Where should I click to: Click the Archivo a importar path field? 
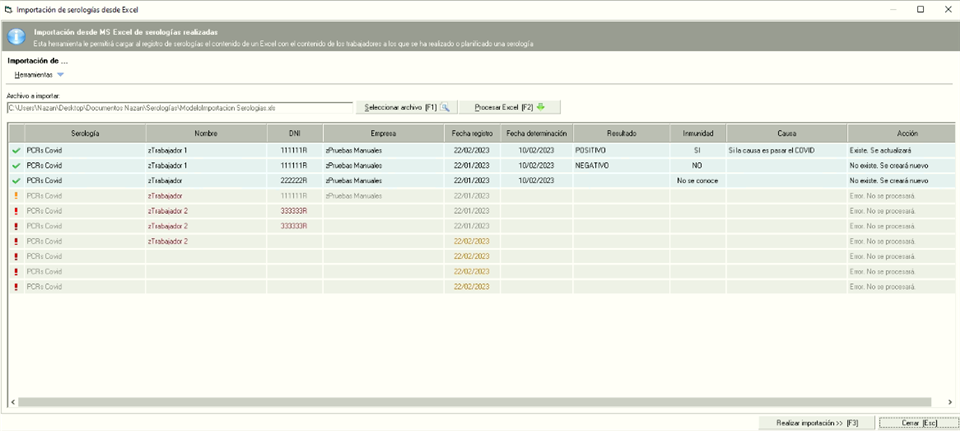pos(180,107)
